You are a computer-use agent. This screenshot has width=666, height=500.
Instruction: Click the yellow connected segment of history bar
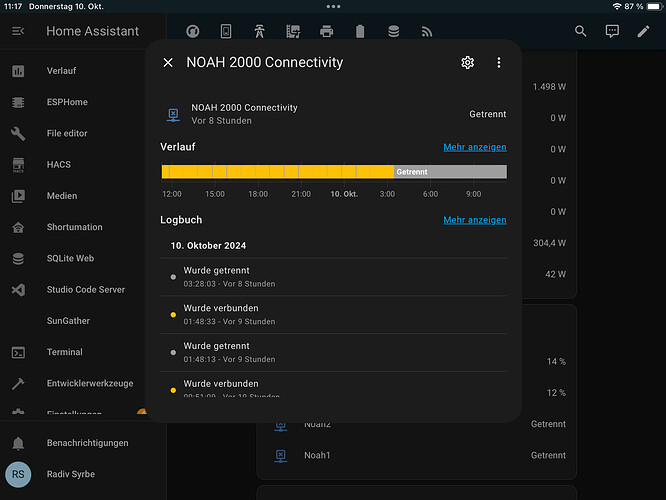pyautogui.click(x=278, y=172)
